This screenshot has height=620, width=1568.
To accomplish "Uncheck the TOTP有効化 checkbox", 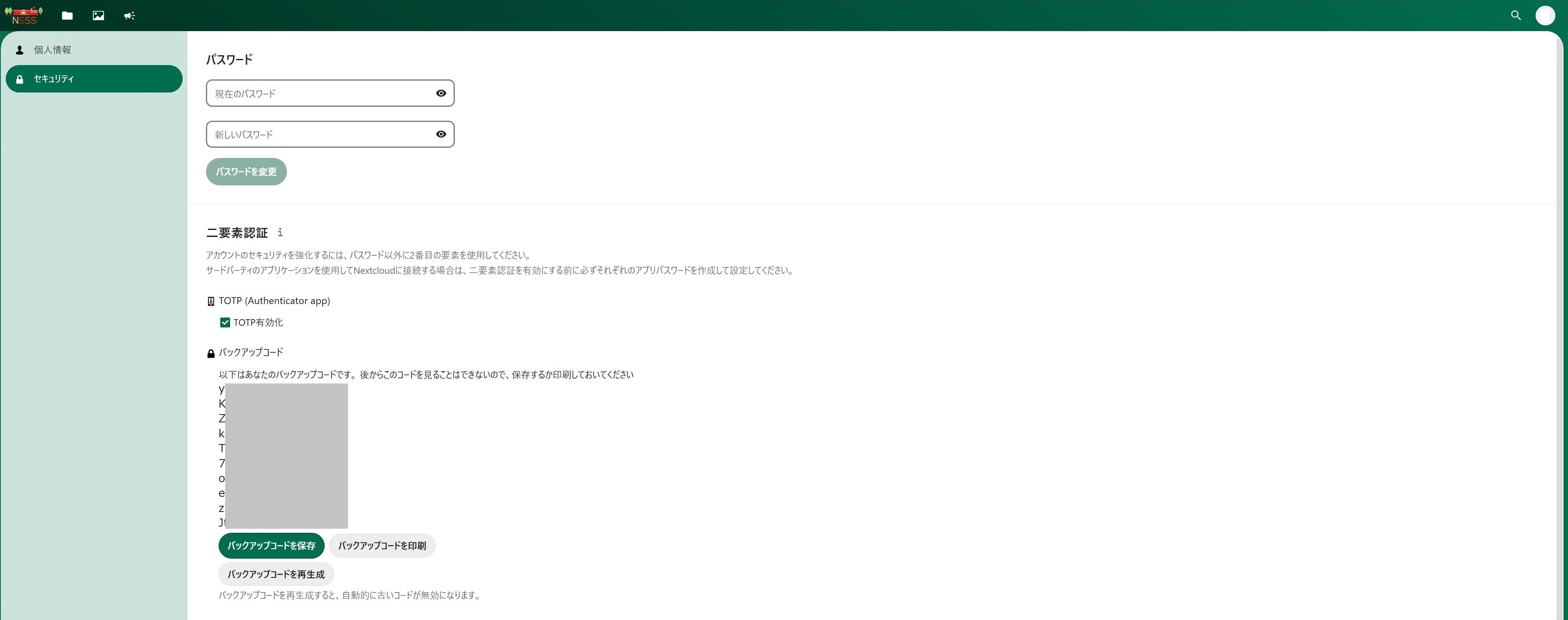I will (x=225, y=322).
